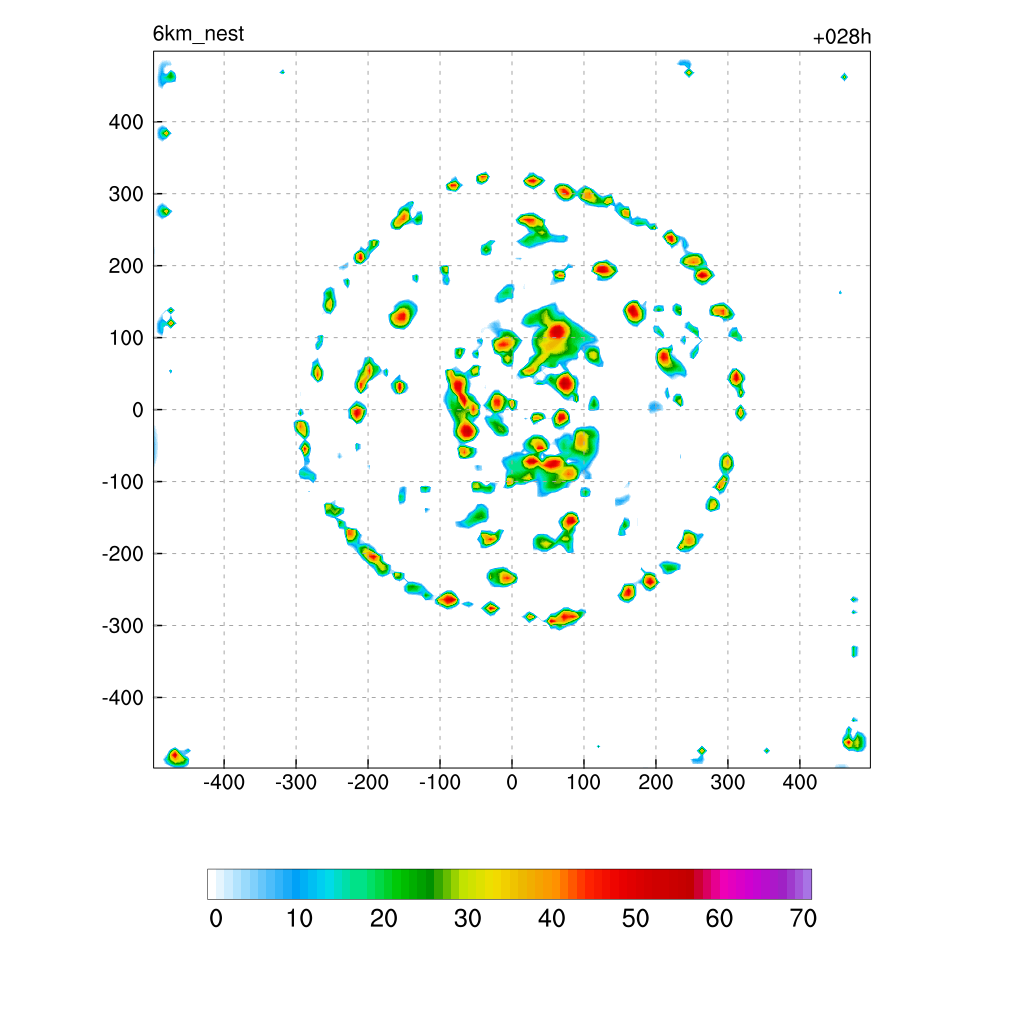Click the -400 label on the vertical axis

[x=123, y=697]
